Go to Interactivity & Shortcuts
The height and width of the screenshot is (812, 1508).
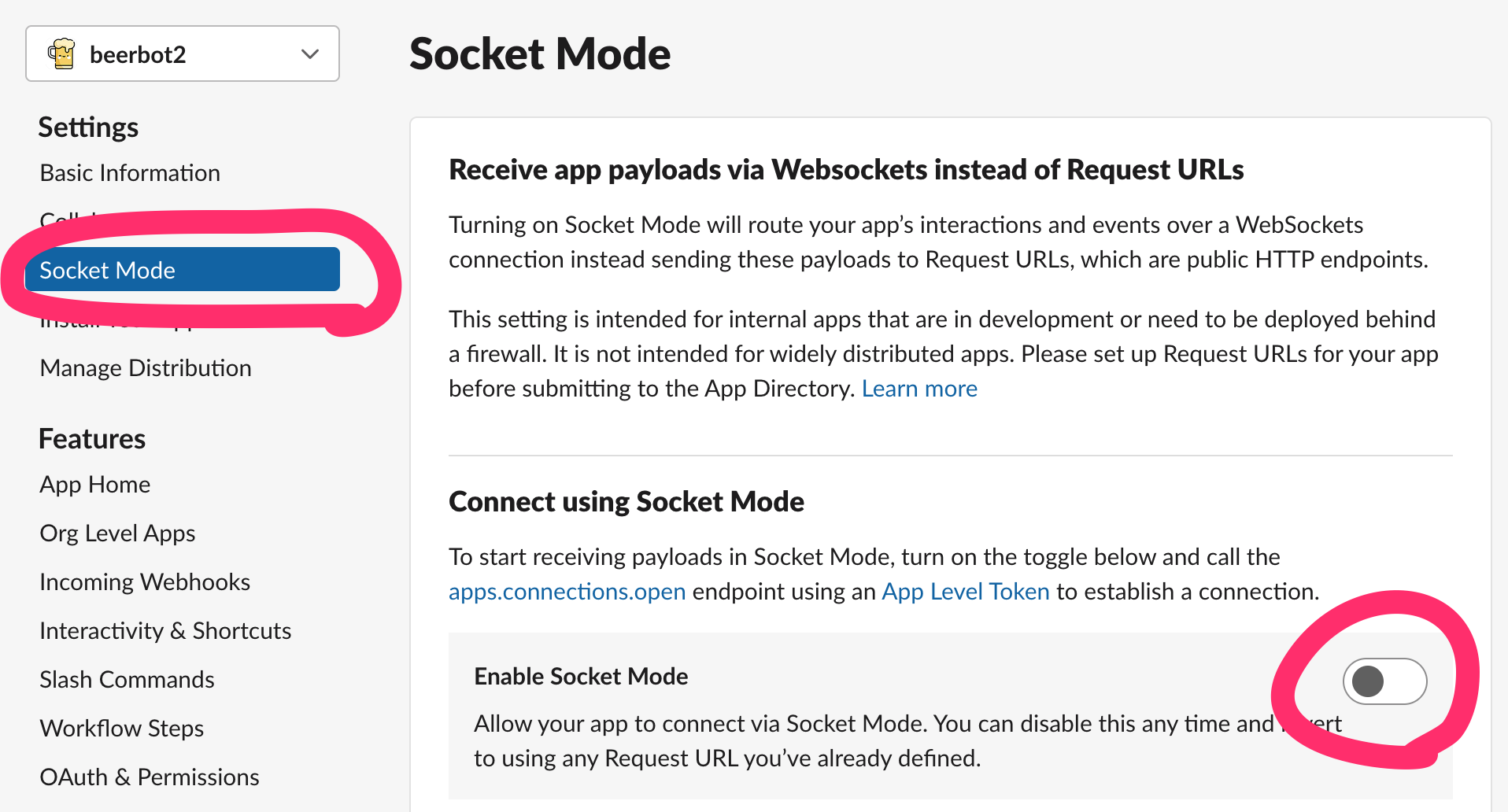[165, 631]
